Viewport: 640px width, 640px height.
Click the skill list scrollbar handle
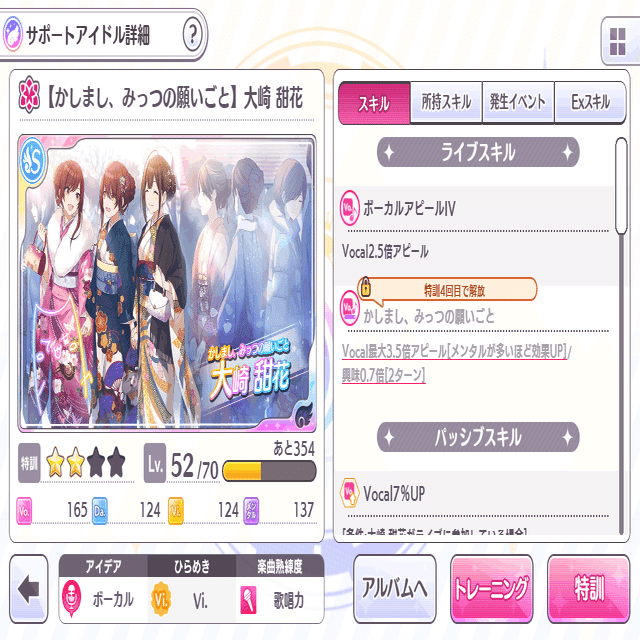621,186
